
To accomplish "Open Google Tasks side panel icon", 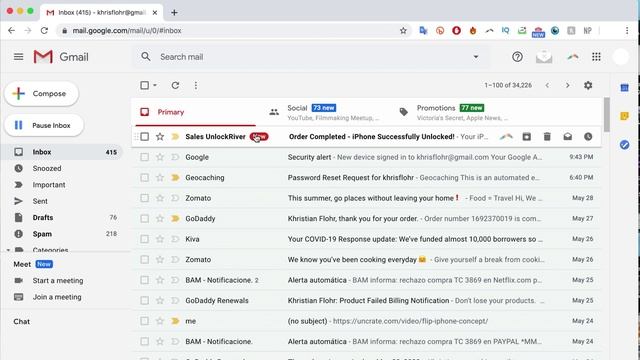I will tap(624, 144).
